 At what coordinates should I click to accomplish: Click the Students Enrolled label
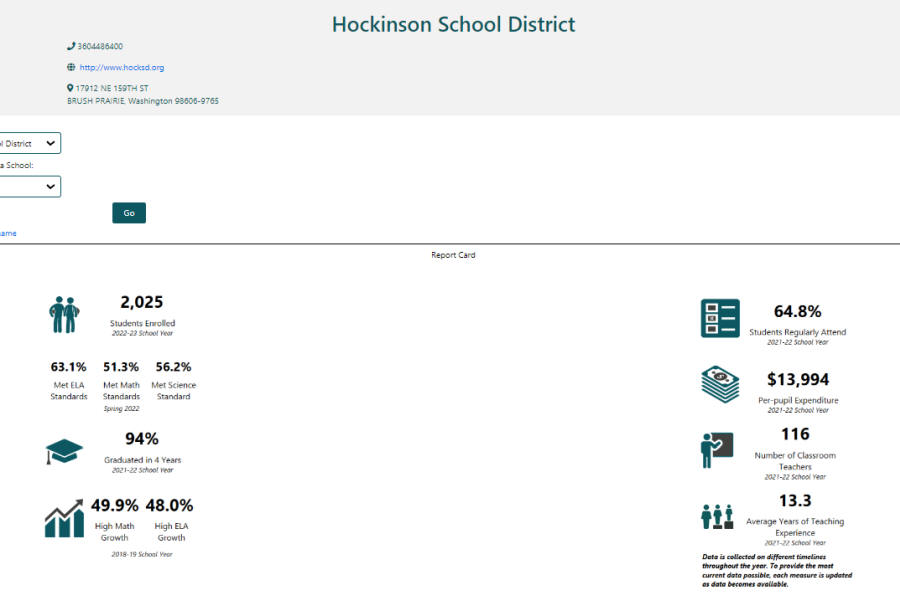click(142, 323)
